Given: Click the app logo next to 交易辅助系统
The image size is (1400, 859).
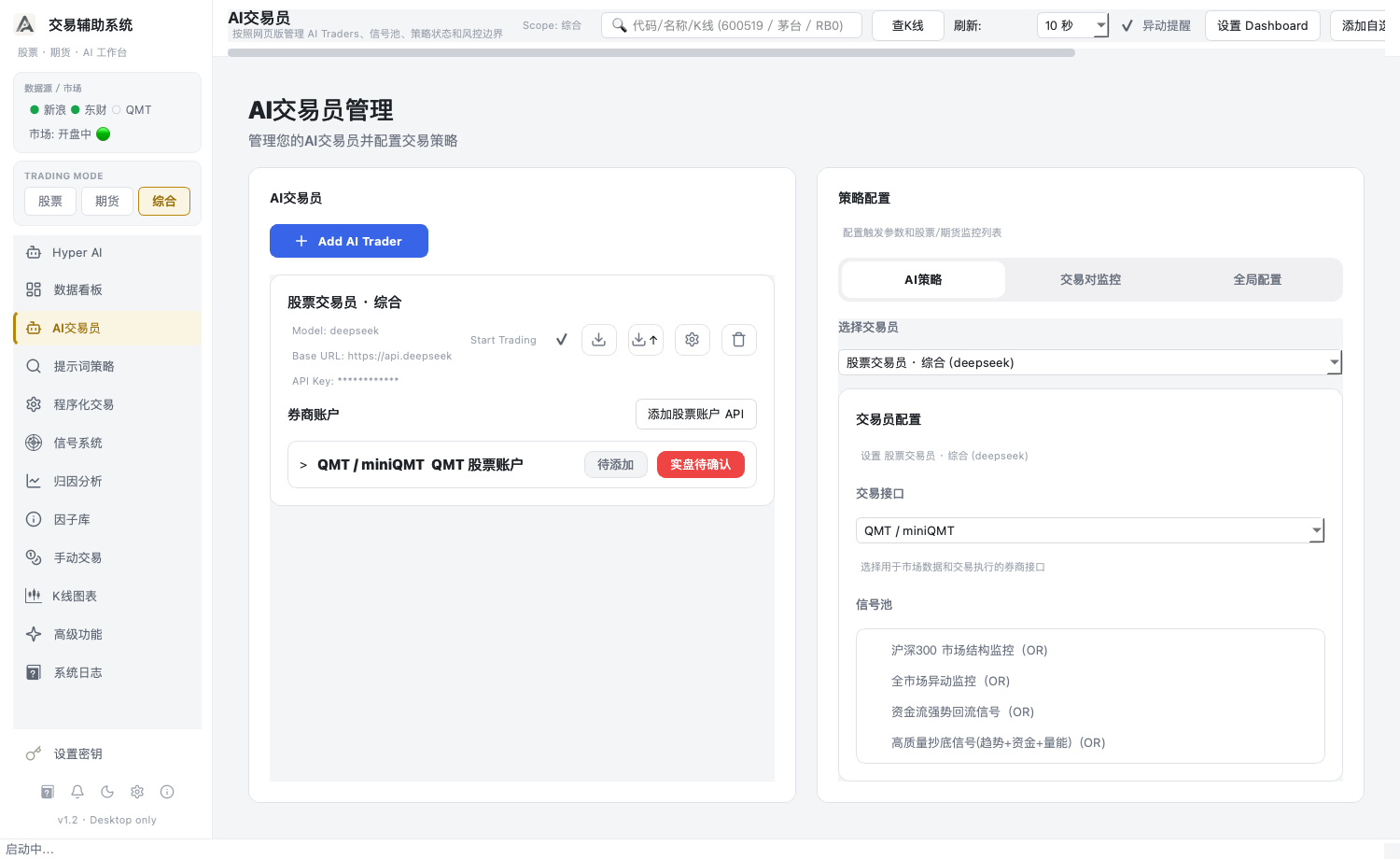Looking at the screenshot, I should tap(26, 24).
